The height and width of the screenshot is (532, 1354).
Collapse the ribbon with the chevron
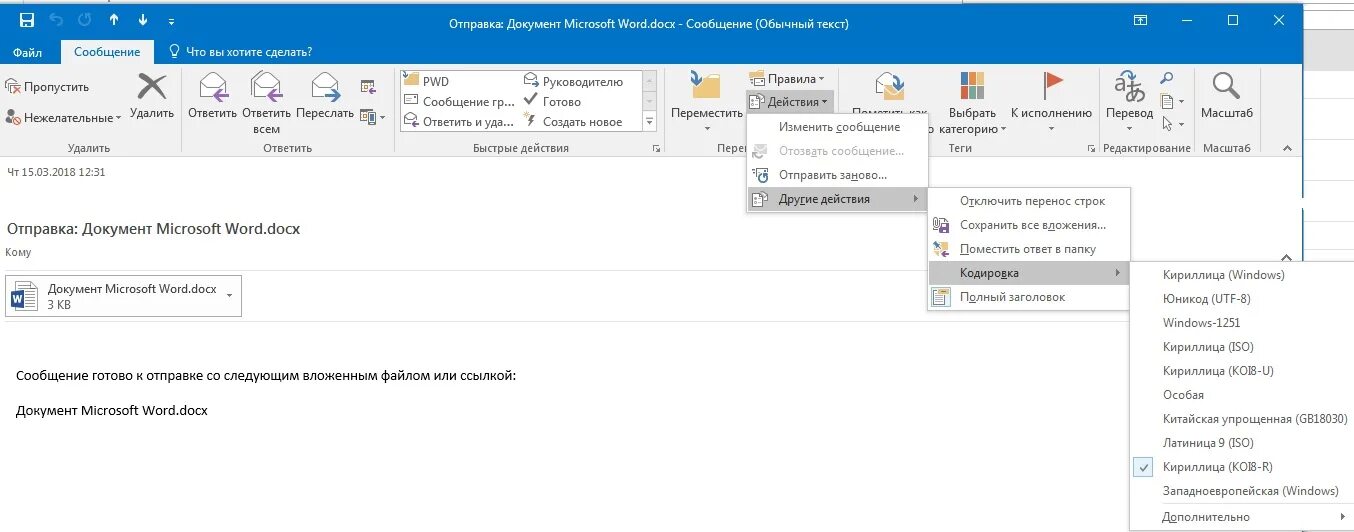[1288, 148]
